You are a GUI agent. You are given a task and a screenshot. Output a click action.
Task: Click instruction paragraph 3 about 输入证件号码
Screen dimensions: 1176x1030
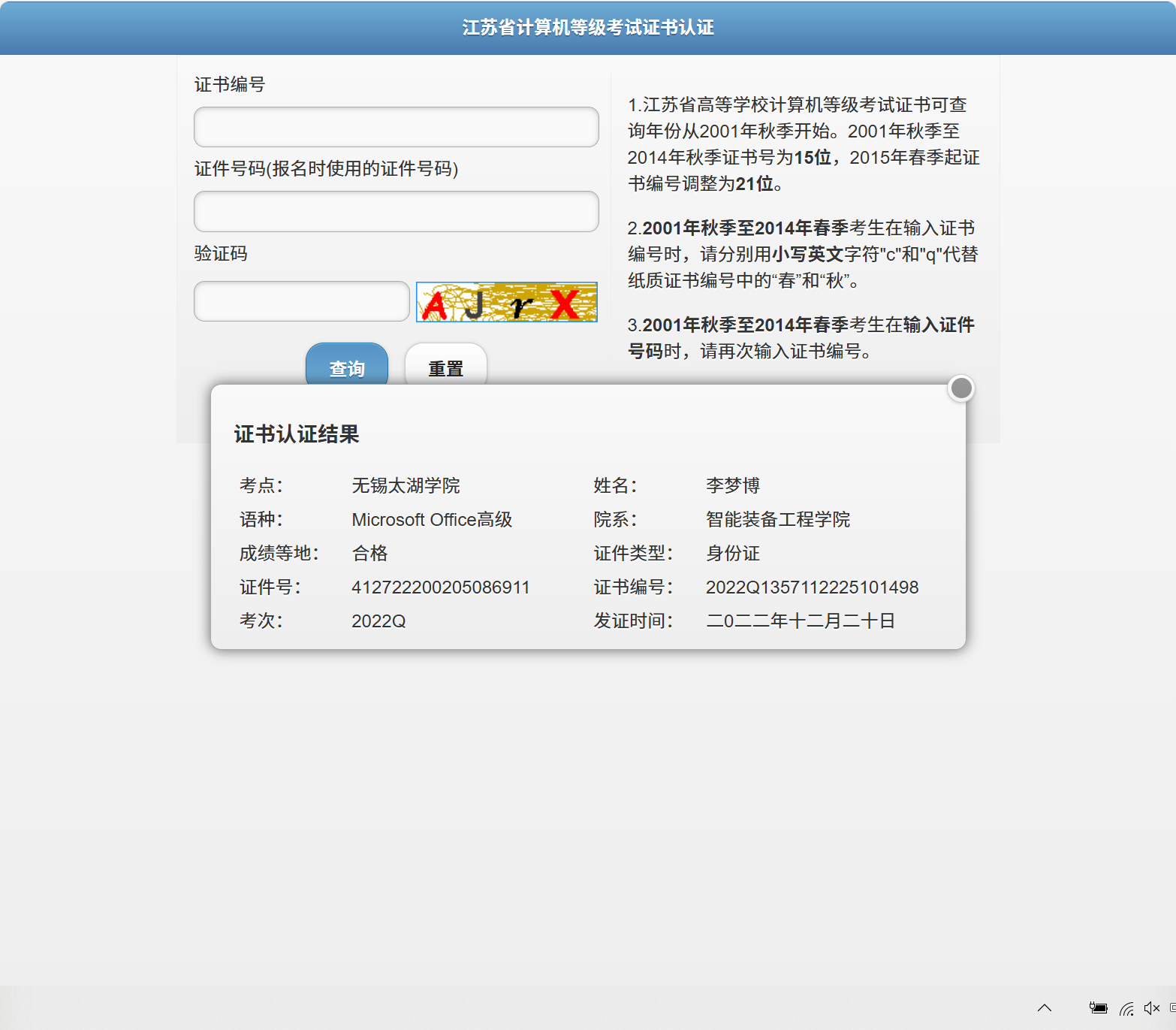pyautogui.click(x=802, y=337)
